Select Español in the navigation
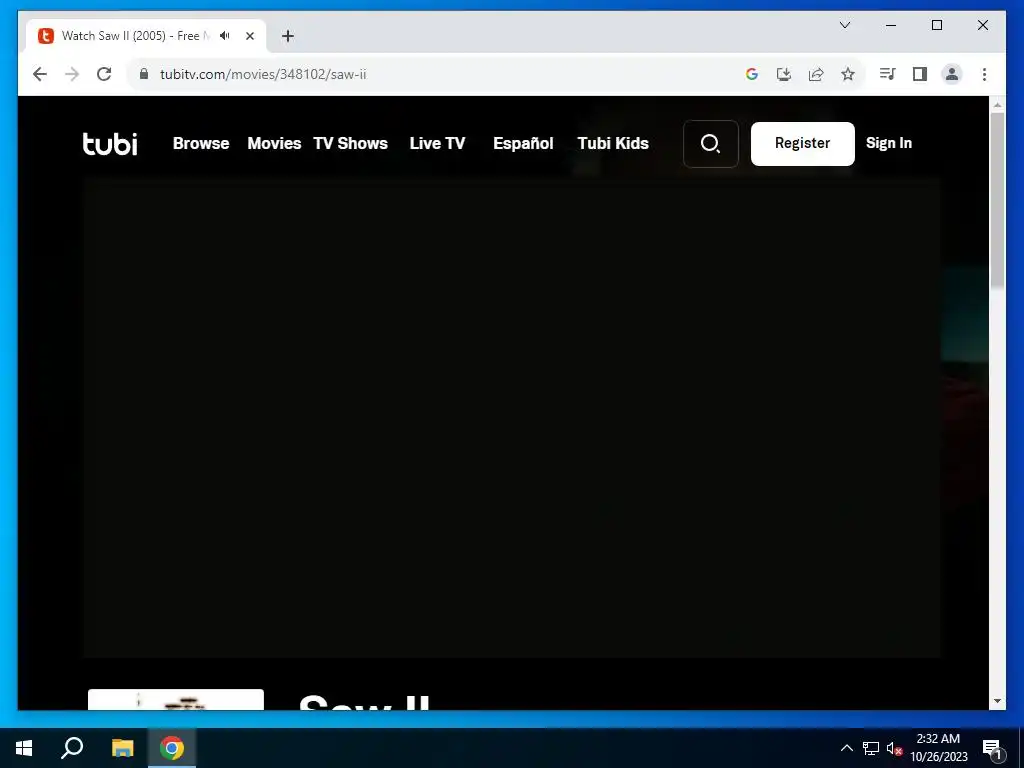The height and width of the screenshot is (768, 1024). [523, 144]
